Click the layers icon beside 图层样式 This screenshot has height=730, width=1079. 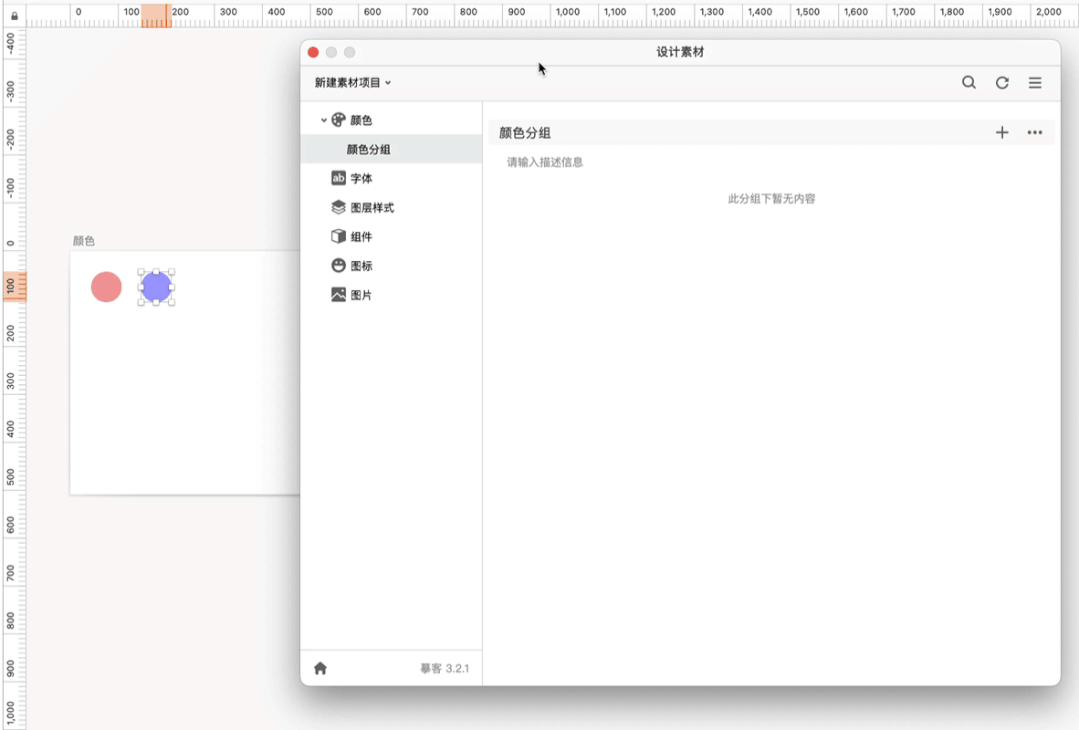click(338, 207)
